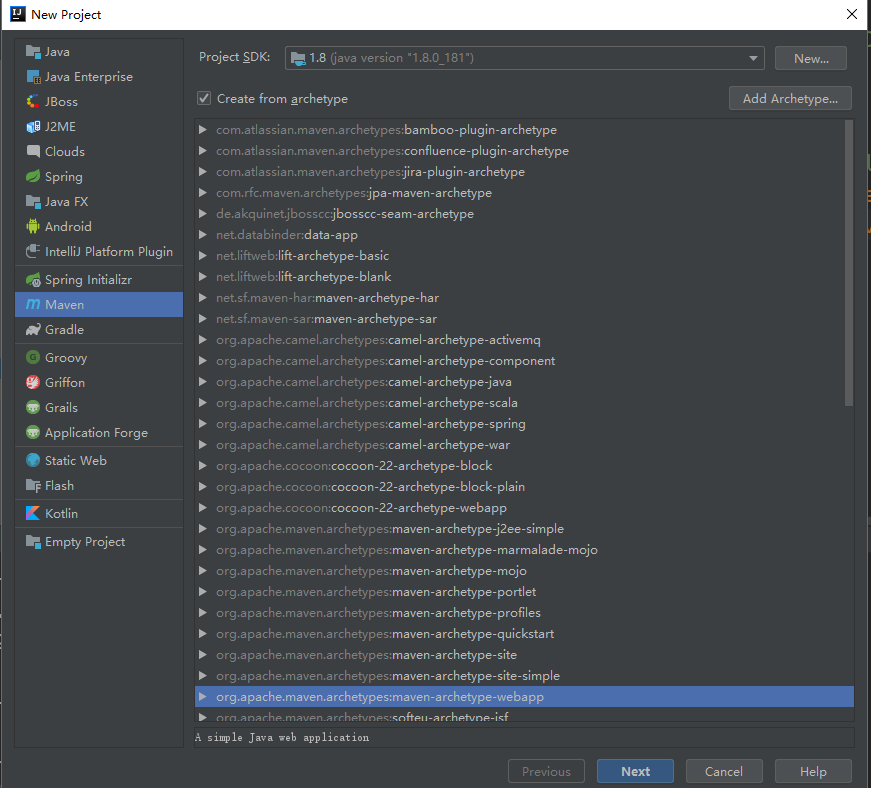Click the Next button
This screenshot has width=871, height=788.
[635, 771]
